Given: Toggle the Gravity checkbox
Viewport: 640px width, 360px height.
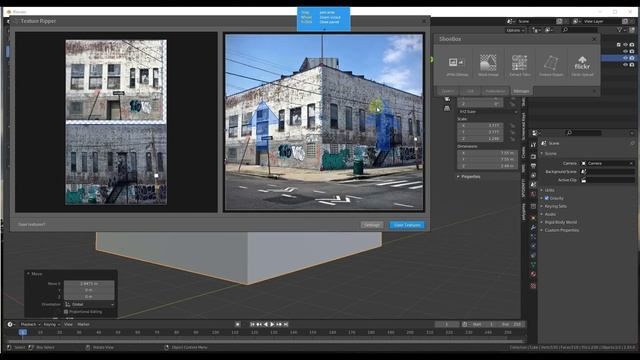Looking at the screenshot, I should pos(547,198).
